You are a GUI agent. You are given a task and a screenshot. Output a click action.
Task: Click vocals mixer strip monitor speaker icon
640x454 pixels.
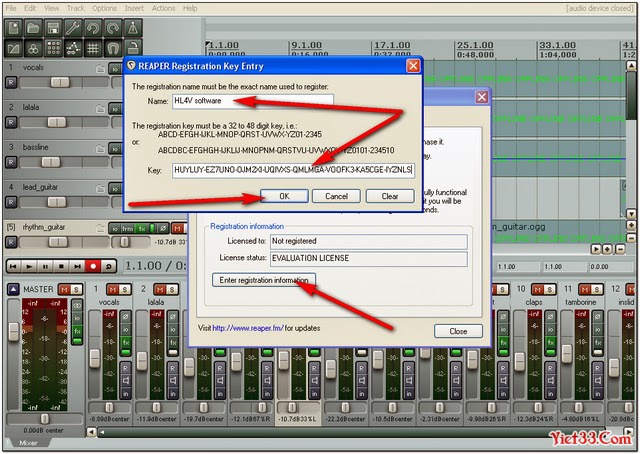(x=126, y=381)
